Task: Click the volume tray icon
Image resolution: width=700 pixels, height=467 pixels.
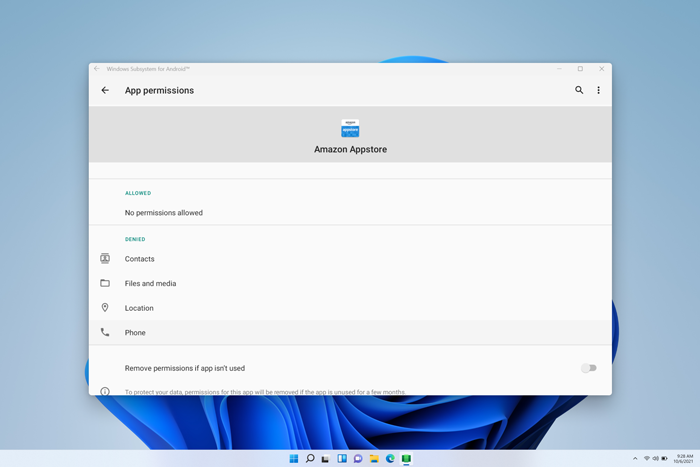Action: (655, 459)
